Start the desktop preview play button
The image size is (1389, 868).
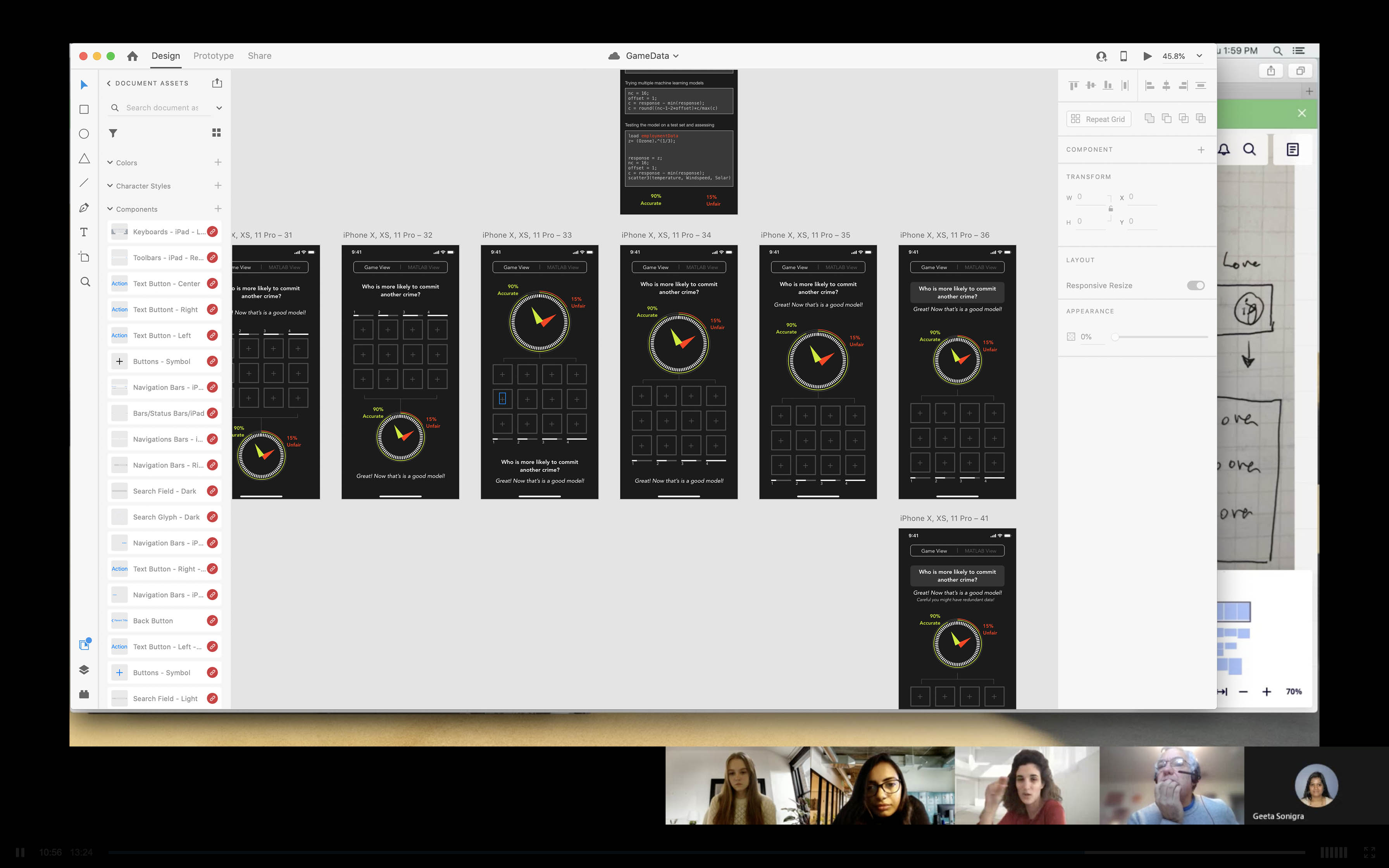pyautogui.click(x=1147, y=56)
